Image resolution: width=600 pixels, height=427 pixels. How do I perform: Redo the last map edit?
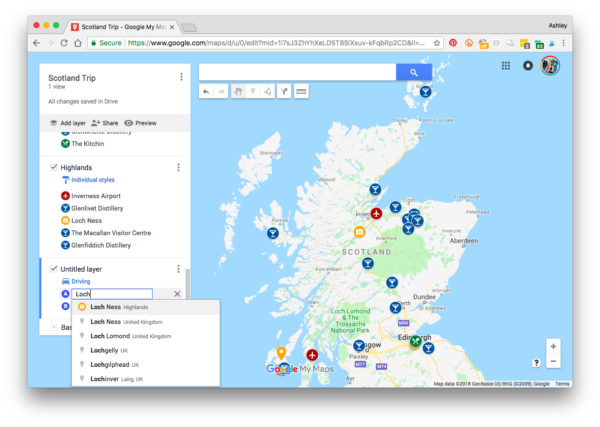tap(221, 91)
